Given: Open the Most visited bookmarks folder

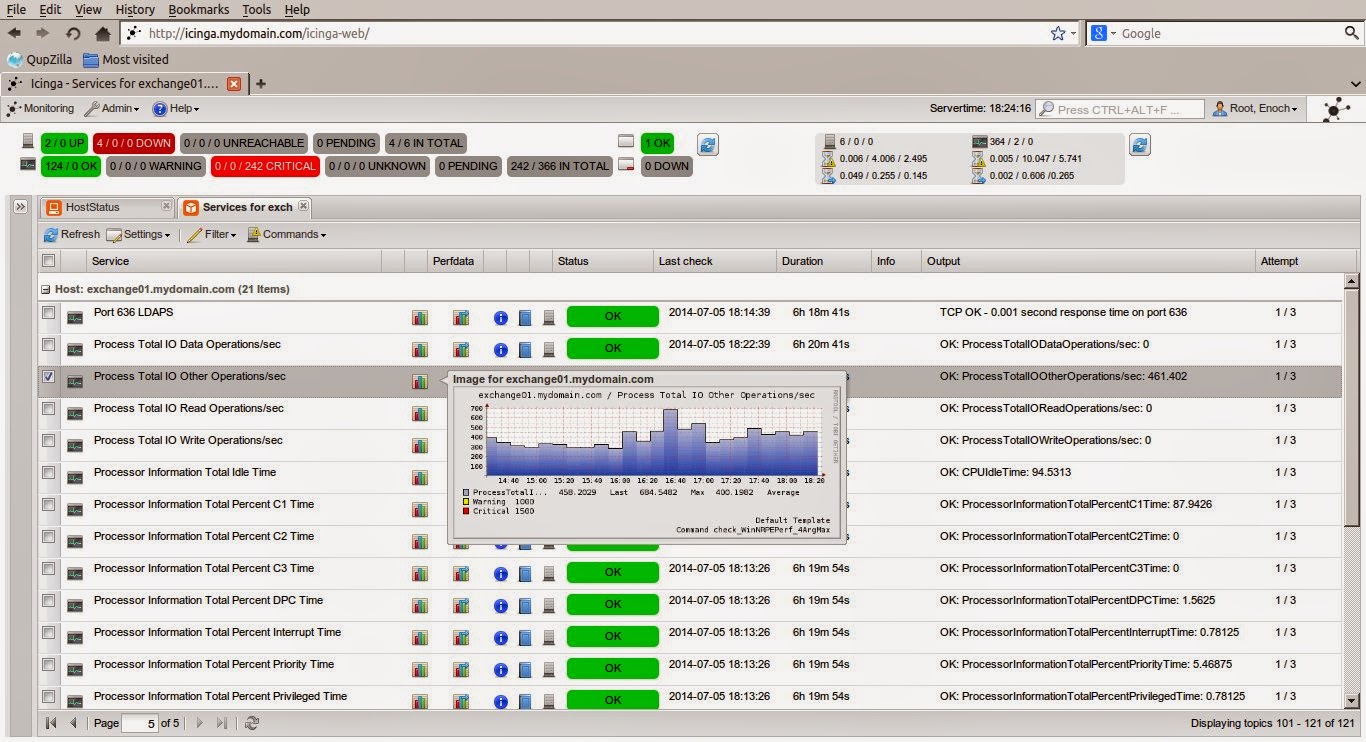Looking at the screenshot, I should (x=126, y=60).
